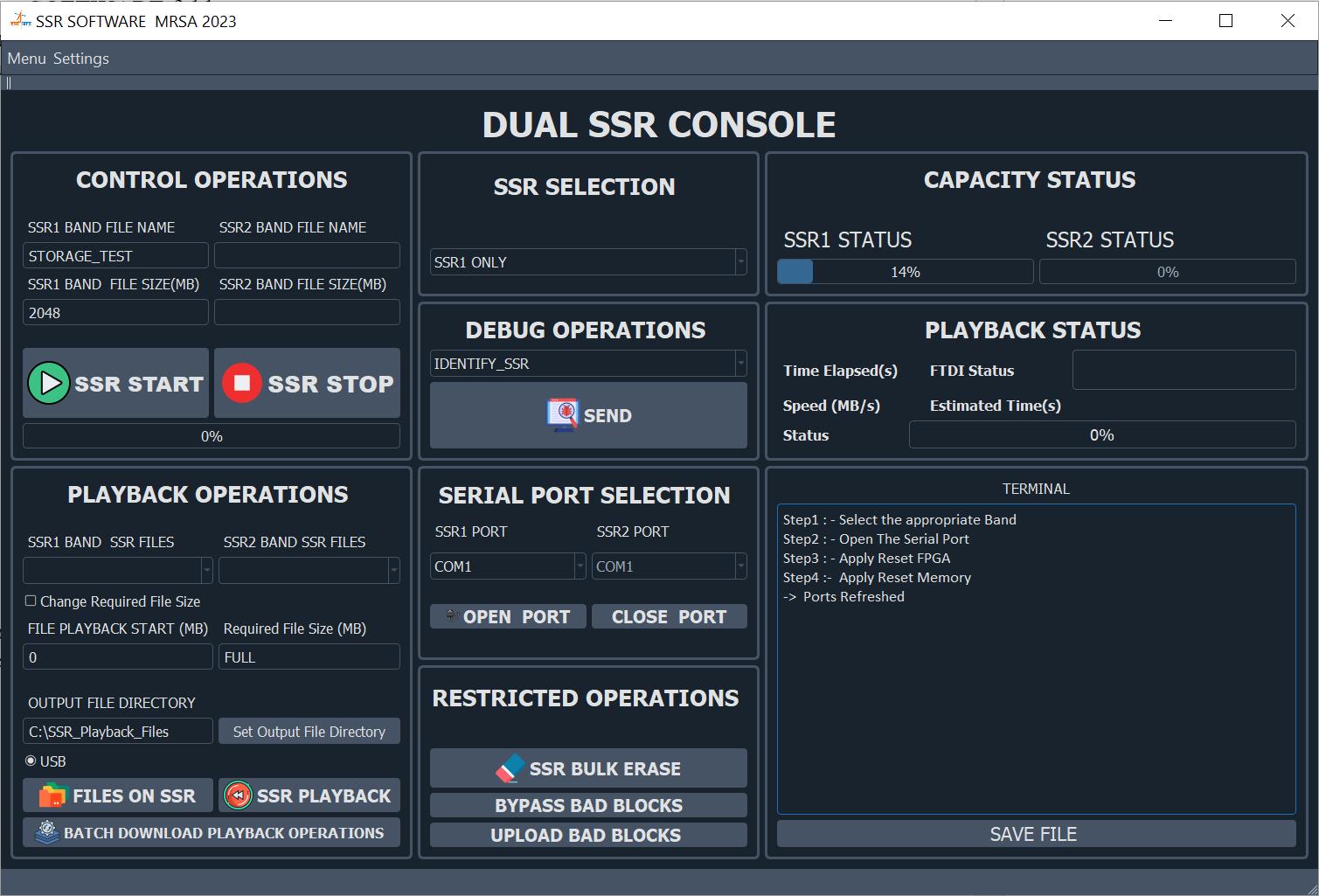Open the SSR SELECTION dropdown showing SSR1 ONLY
This screenshot has height=896, width=1319.
[x=739, y=261]
